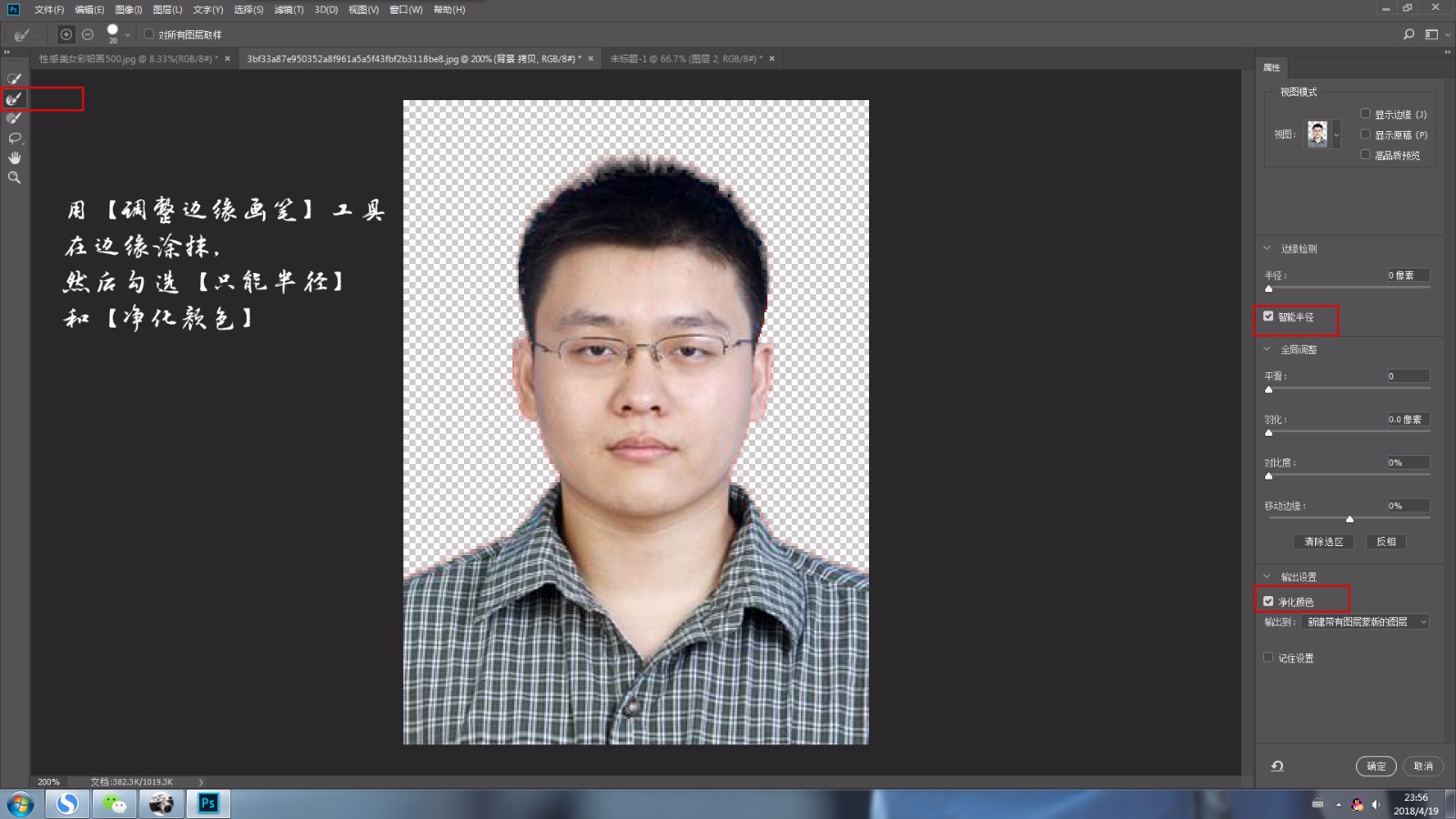1456x819 pixels.
Task: Click the 羽化 value field
Action: 1408,420
